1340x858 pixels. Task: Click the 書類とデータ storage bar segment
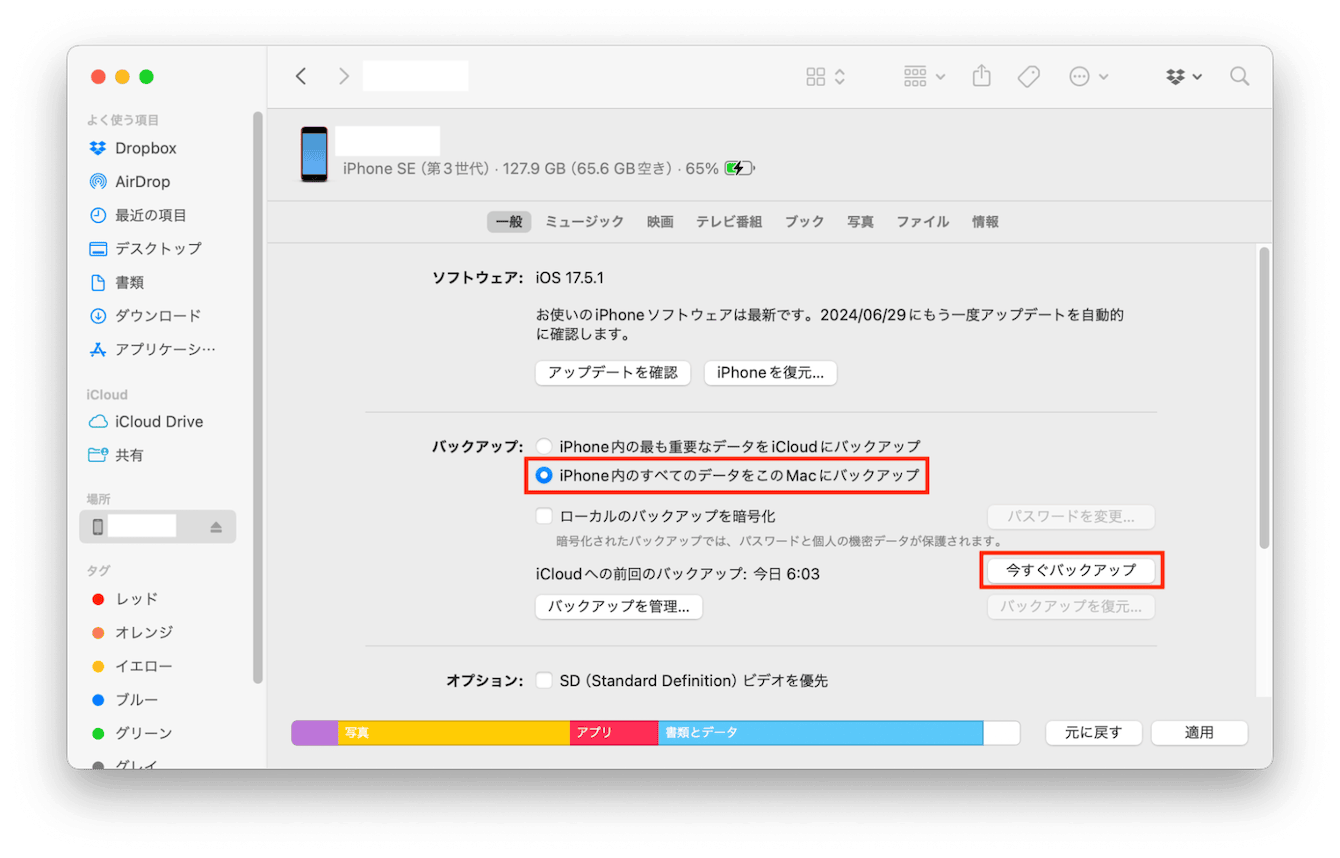(x=820, y=733)
